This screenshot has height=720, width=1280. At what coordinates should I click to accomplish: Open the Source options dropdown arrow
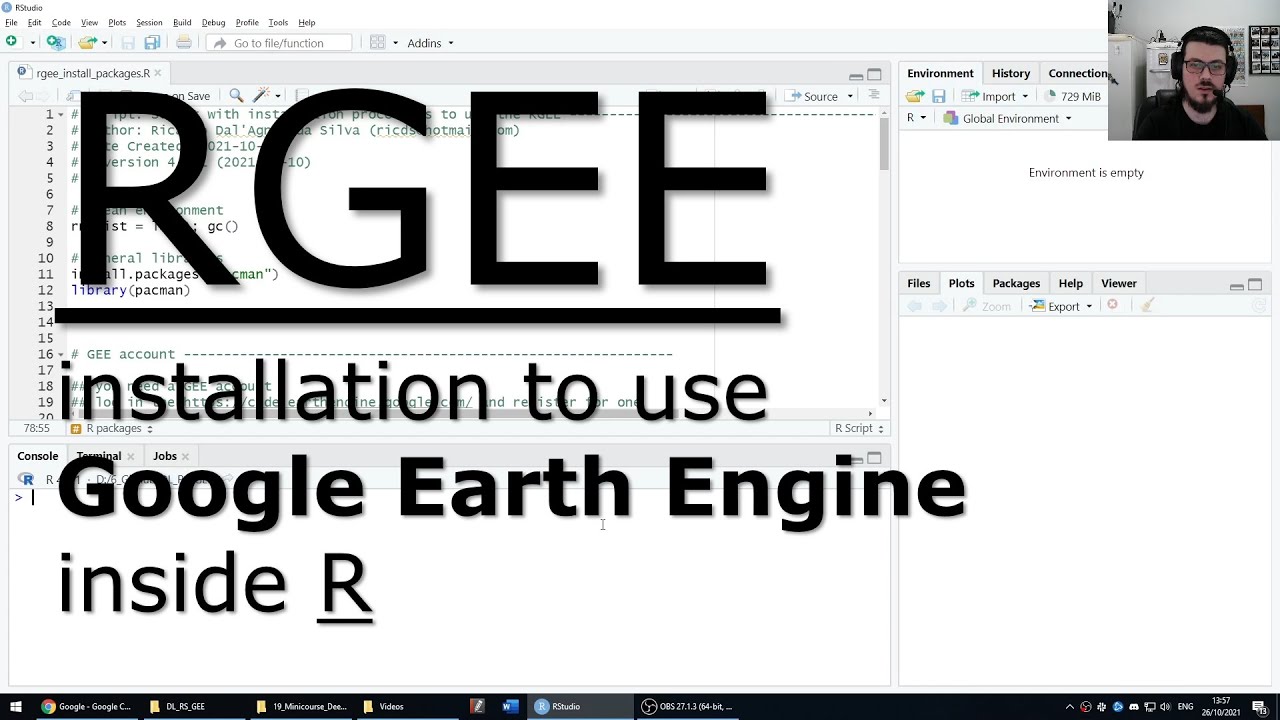850,96
